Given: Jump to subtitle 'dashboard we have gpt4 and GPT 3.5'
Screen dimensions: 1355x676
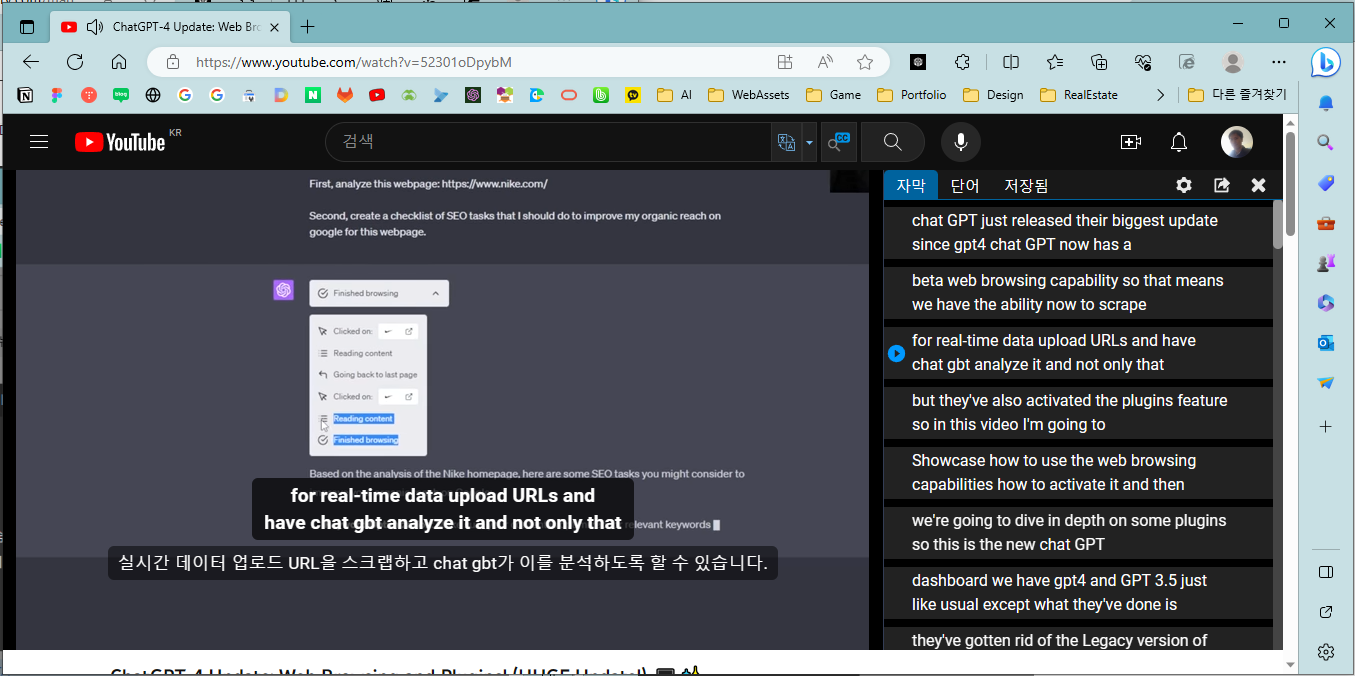Looking at the screenshot, I should point(1078,592).
